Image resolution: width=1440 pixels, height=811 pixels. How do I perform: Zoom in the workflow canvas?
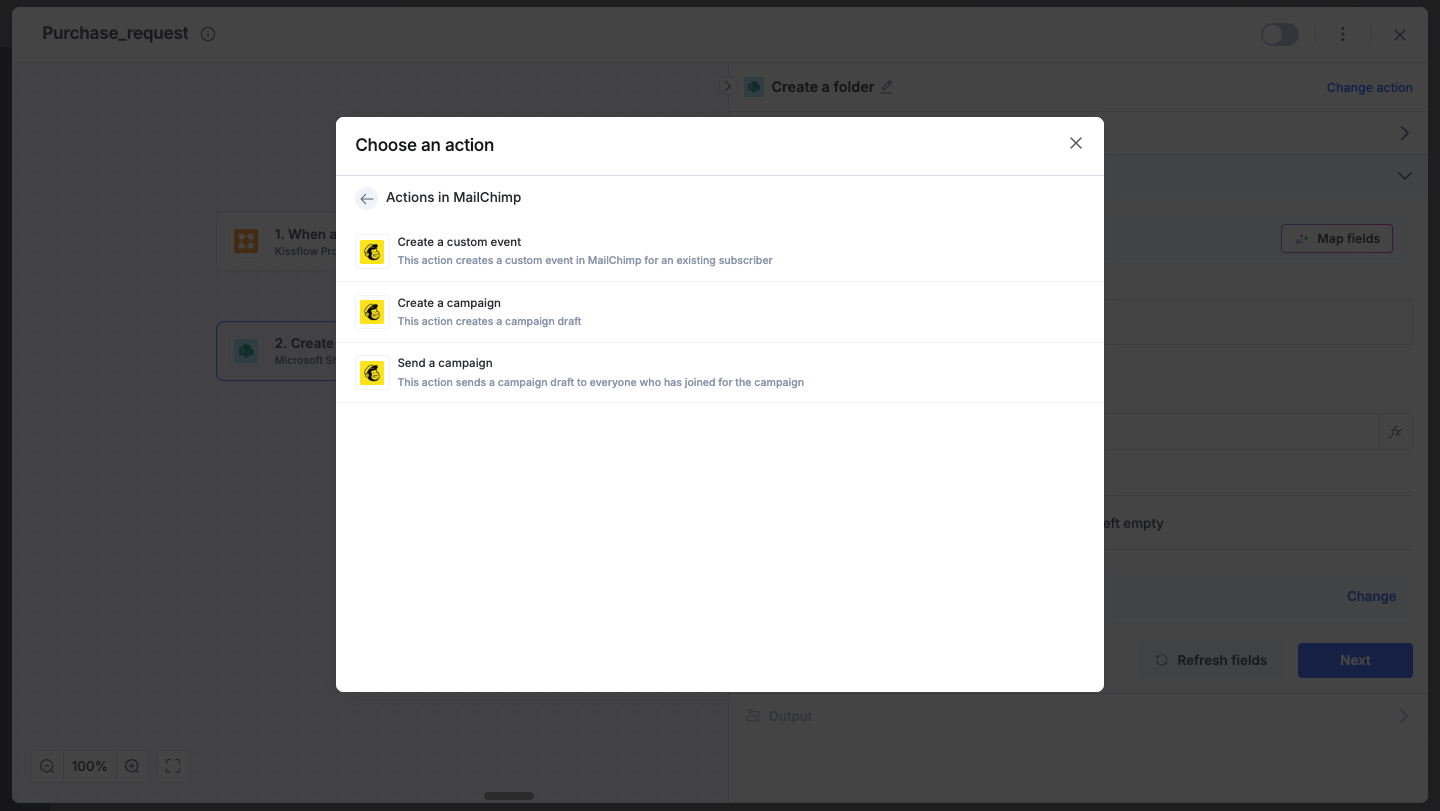132,766
